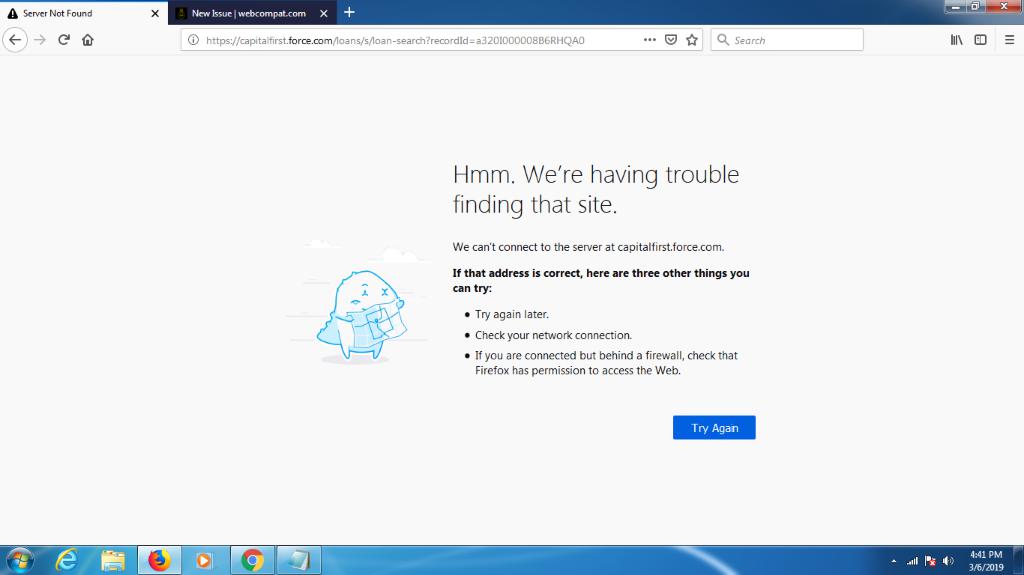Open the volume control in system tray

(x=948, y=561)
